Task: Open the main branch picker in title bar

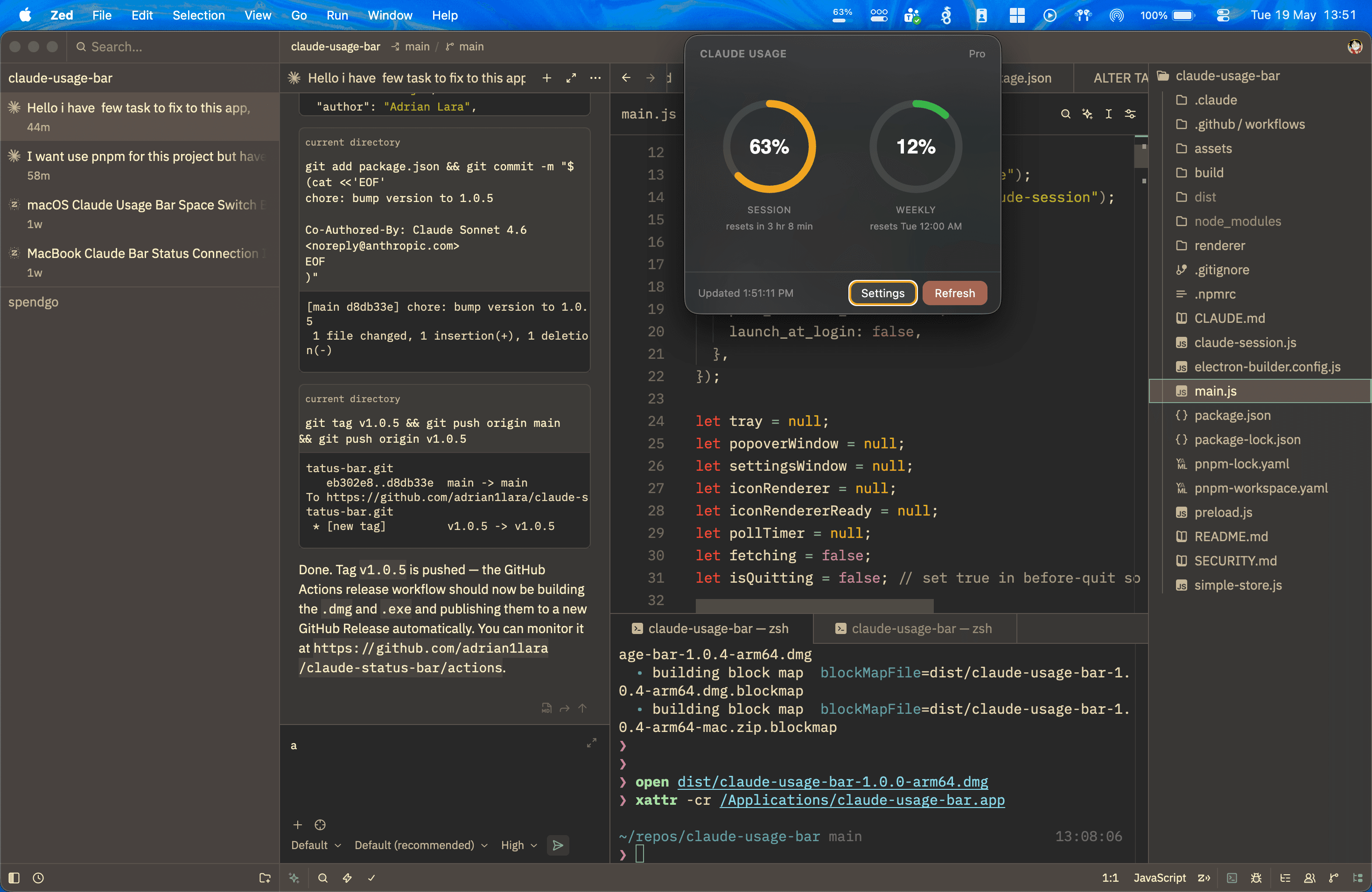Action: coord(465,47)
